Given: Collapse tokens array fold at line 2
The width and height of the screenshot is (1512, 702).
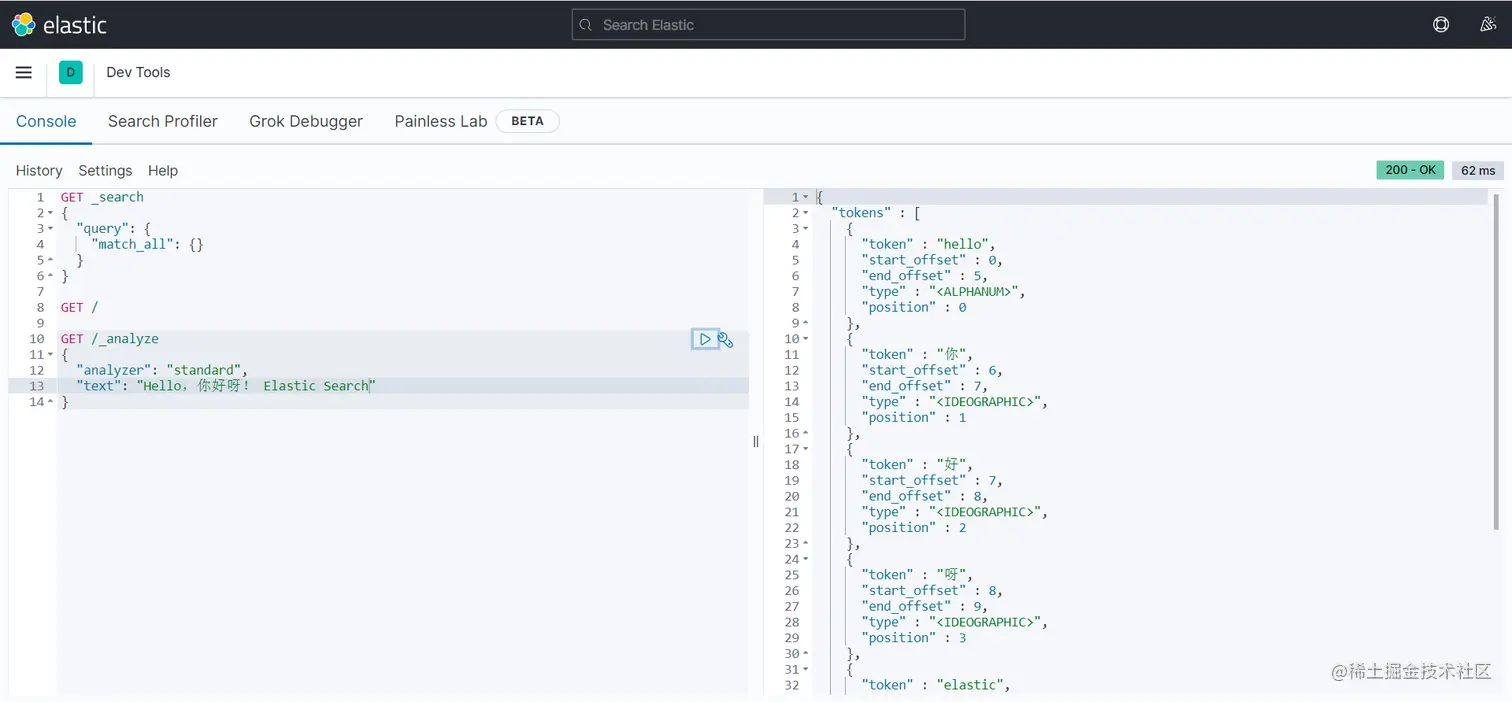Looking at the screenshot, I should 806,213.
